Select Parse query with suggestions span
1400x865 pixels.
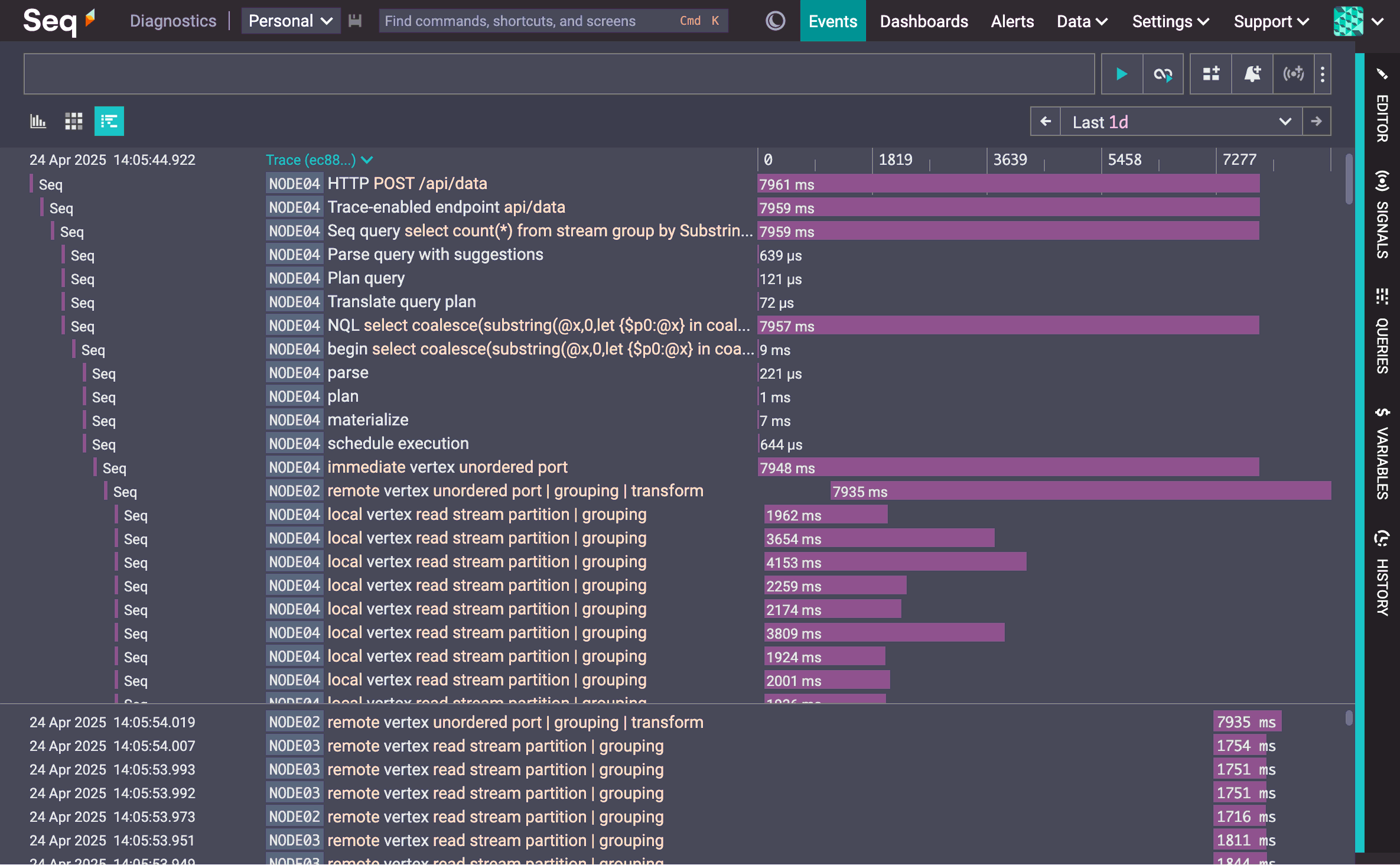click(435, 255)
